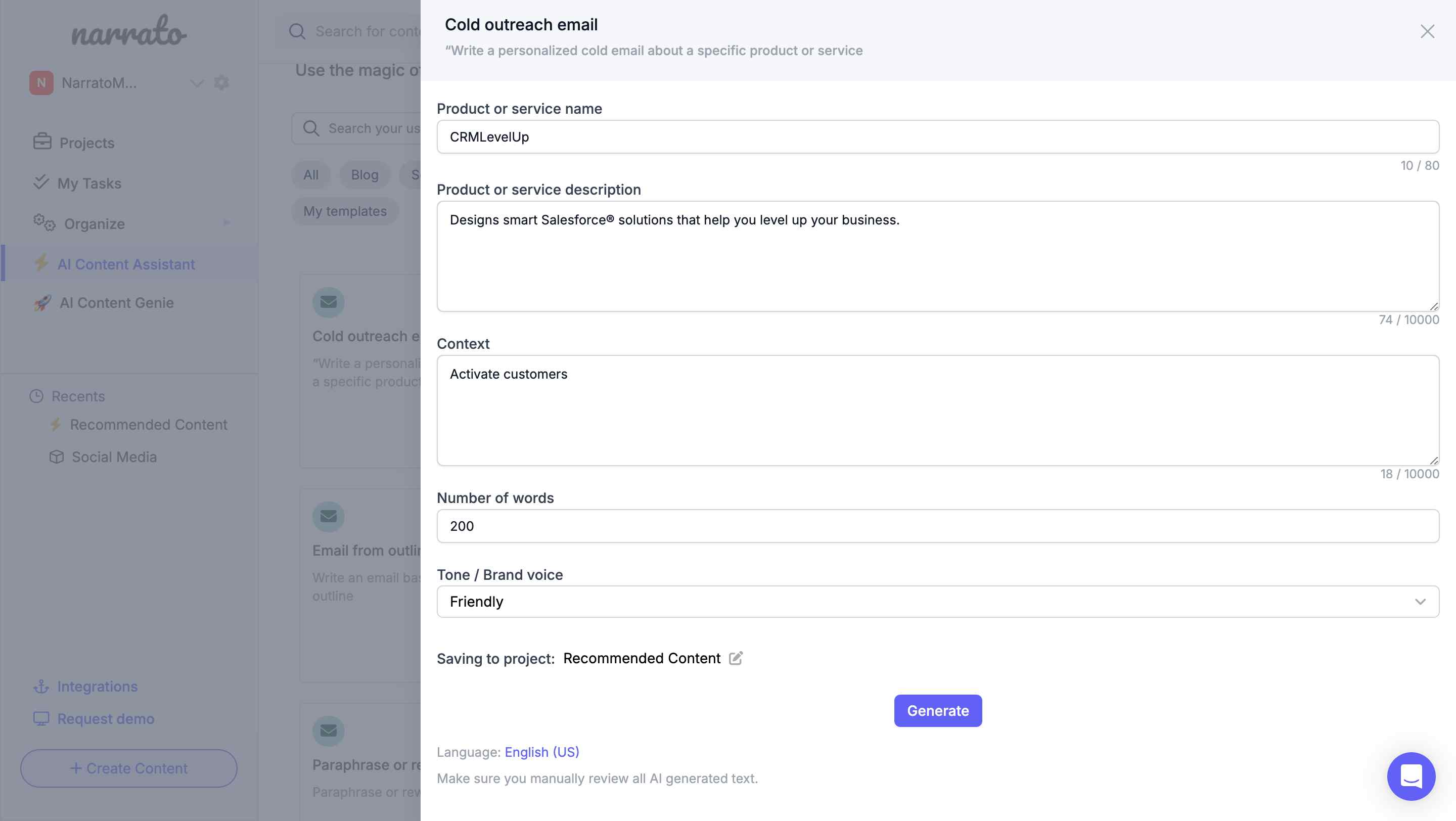The image size is (1456, 821).
Task: Select the My templates chip
Action: [x=345, y=211]
